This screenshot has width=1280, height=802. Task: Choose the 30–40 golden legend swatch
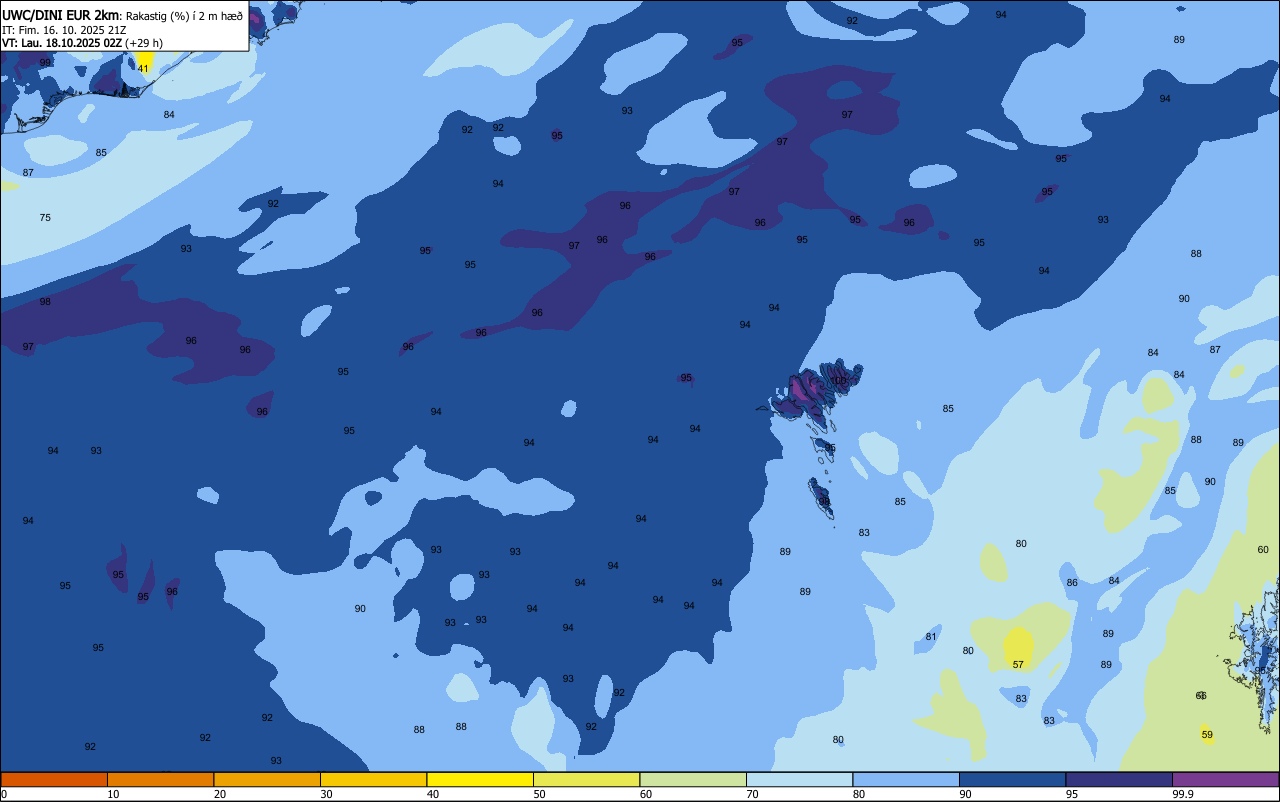[373, 779]
